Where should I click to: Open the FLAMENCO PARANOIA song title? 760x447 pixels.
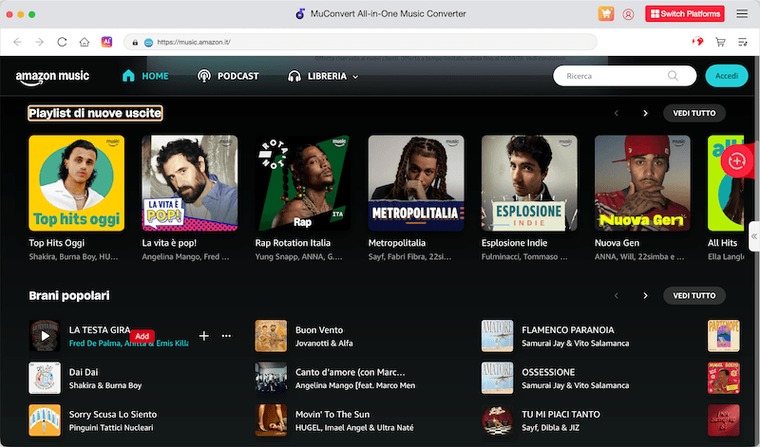pyautogui.click(x=568, y=330)
